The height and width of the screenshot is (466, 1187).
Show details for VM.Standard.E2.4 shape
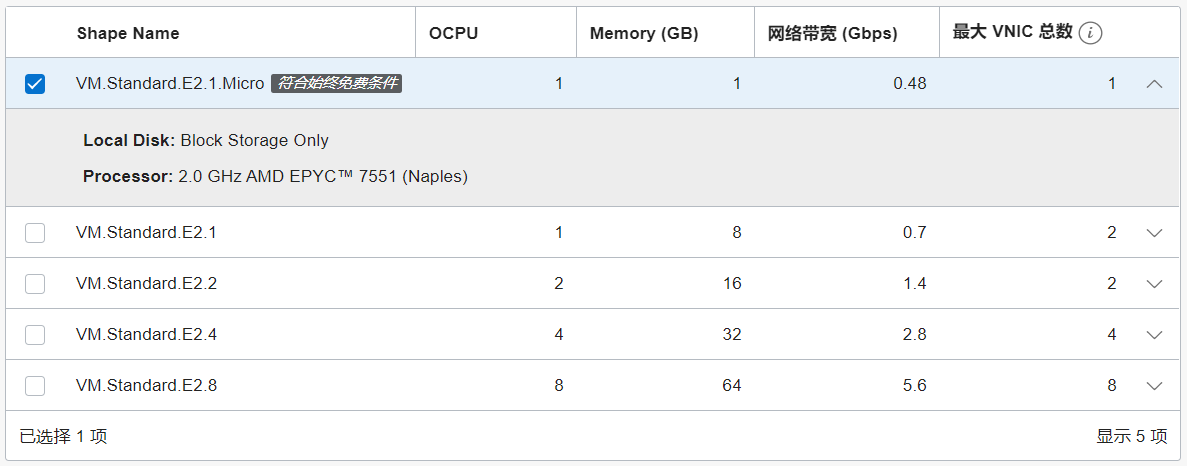click(x=1154, y=335)
